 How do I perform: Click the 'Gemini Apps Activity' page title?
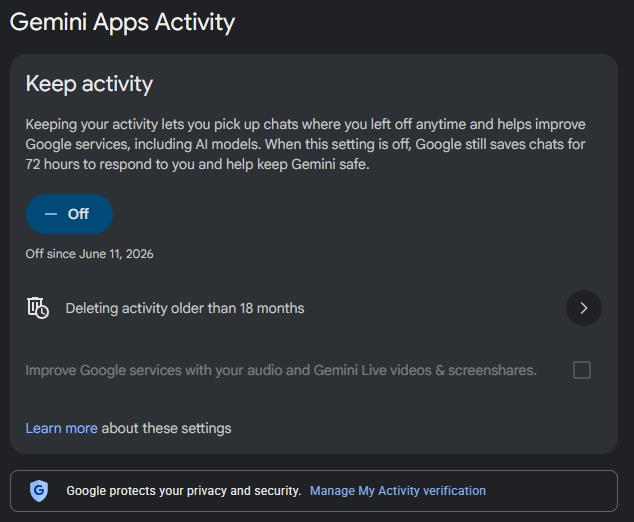[122, 23]
